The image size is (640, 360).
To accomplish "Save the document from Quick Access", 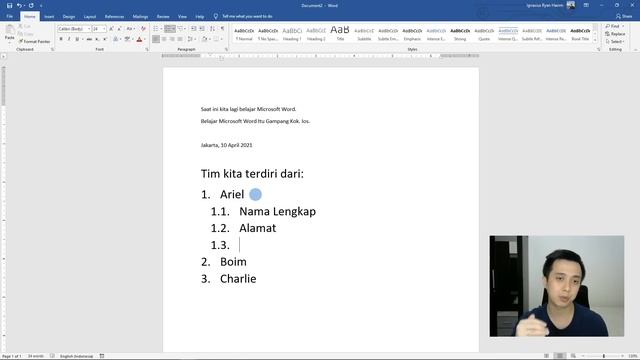I will click(9, 5).
